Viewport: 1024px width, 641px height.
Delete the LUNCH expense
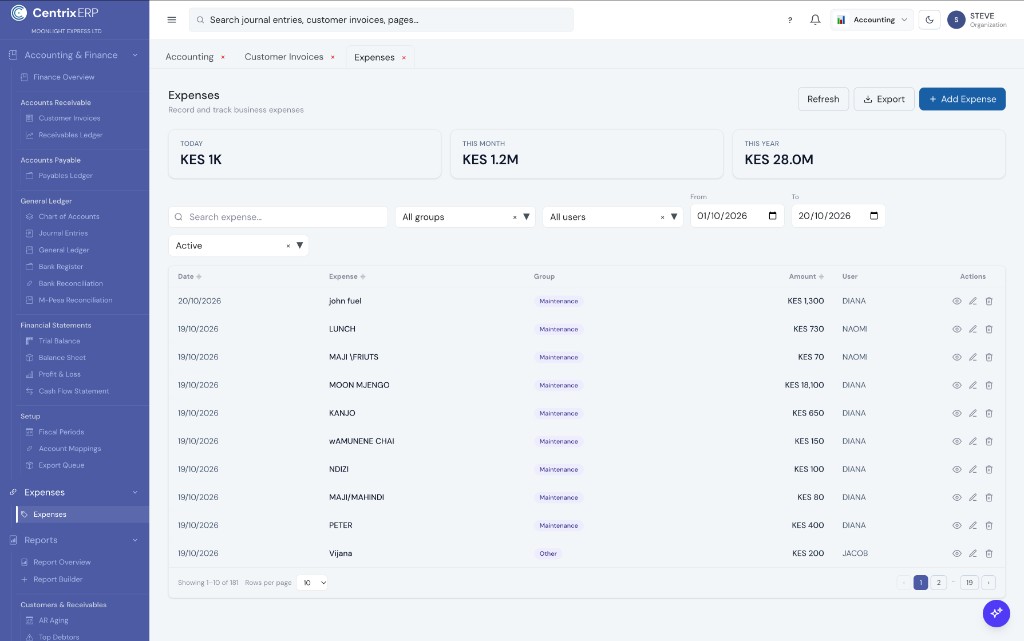[x=989, y=329]
